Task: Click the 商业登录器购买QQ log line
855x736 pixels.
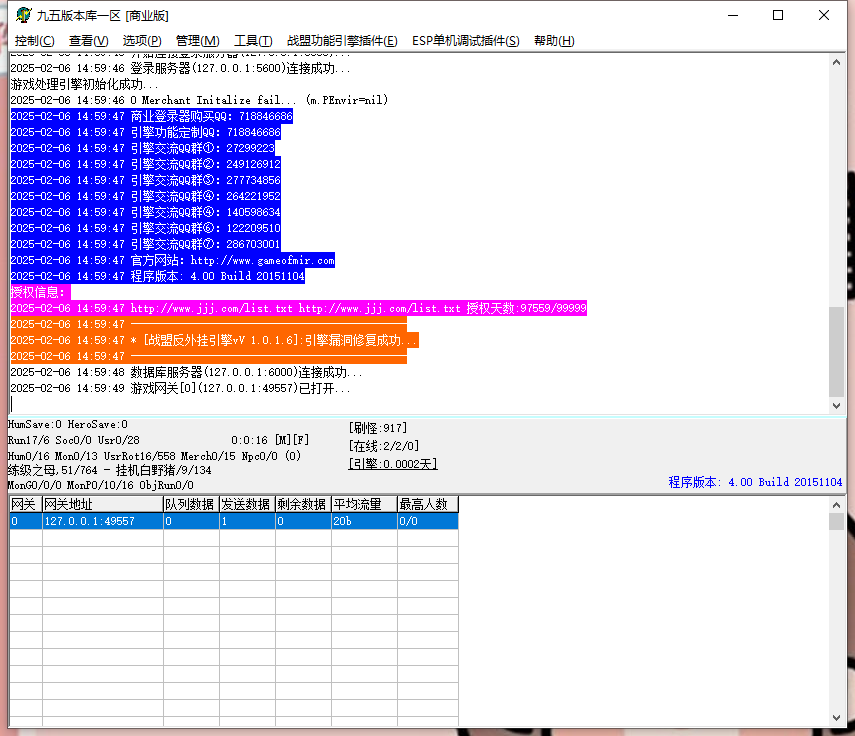Action: coord(152,116)
